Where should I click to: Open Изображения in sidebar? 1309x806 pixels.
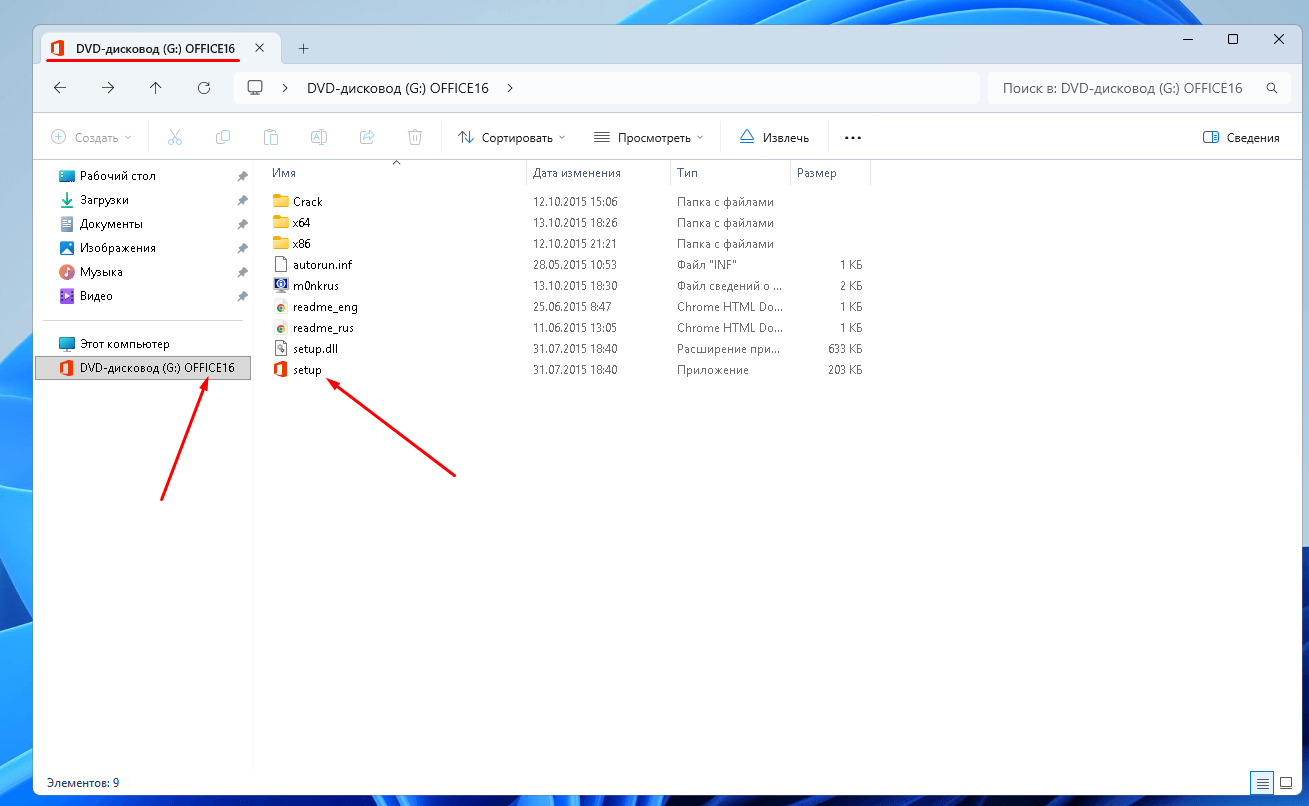point(117,248)
